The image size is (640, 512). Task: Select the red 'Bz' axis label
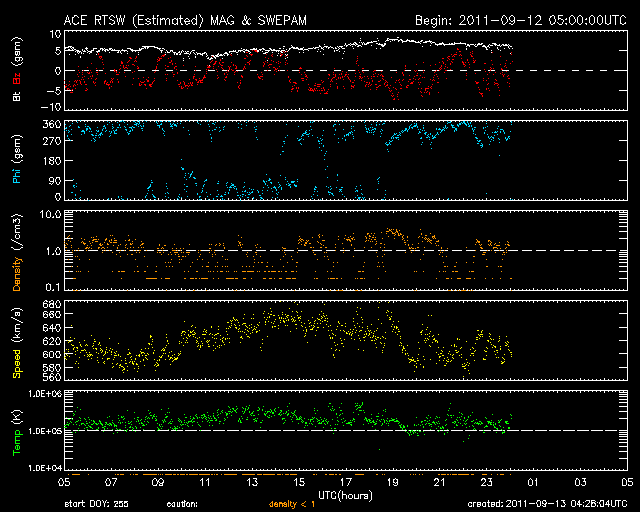coord(17,78)
